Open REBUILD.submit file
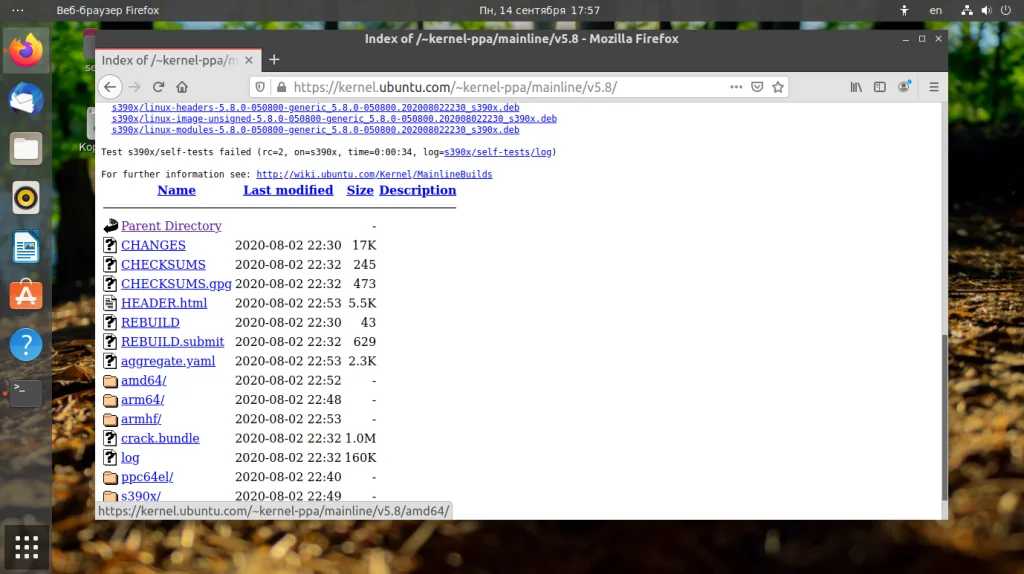This screenshot has width=1024, height=574. coord(172,342)
